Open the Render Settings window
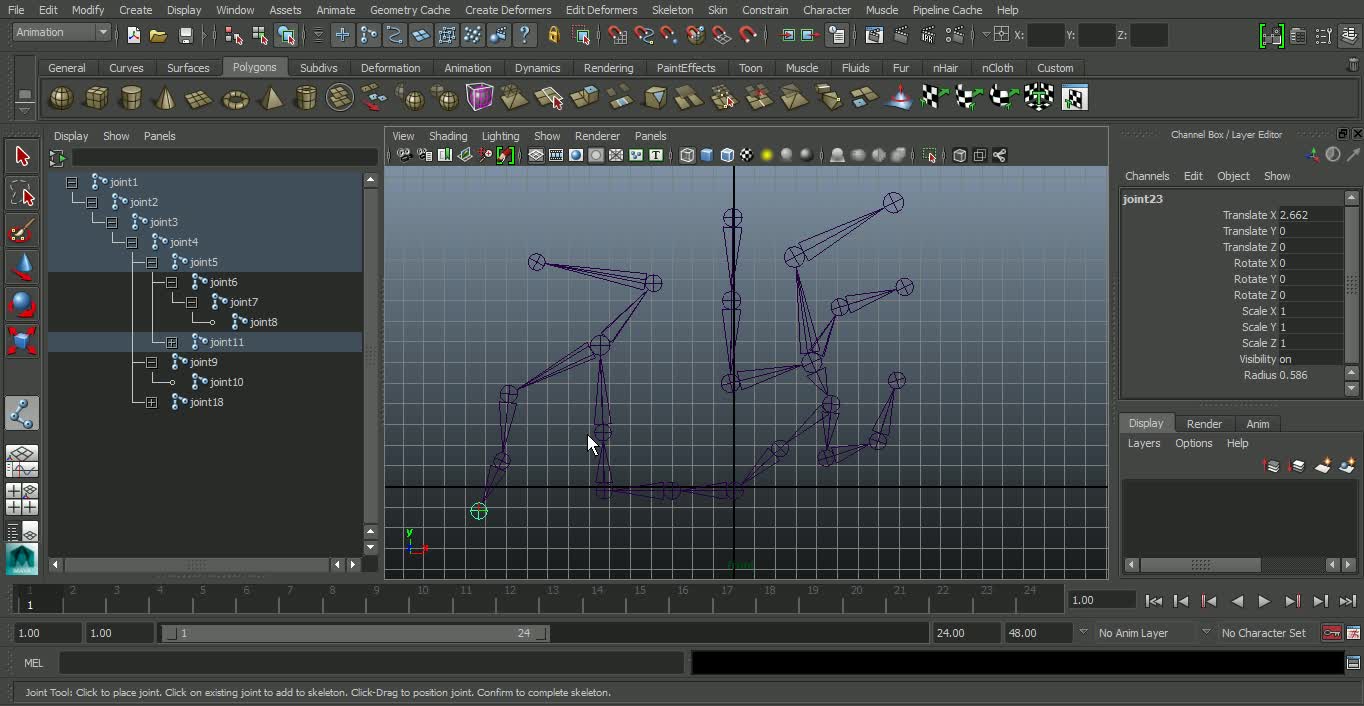The height and width of the screenshot is (706, 1364). pyautogui.click(x=955, y=35)
